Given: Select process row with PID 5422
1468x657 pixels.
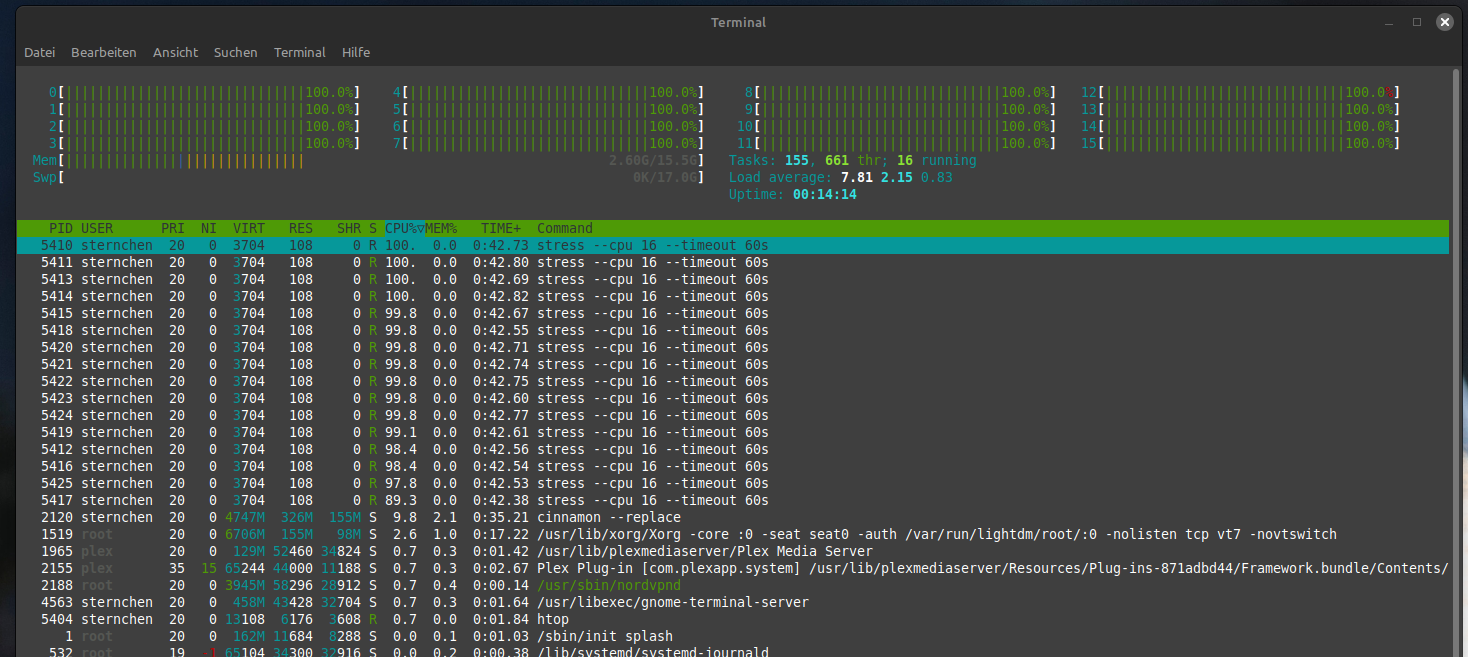Looking at the screenshot, I should 733,381.
